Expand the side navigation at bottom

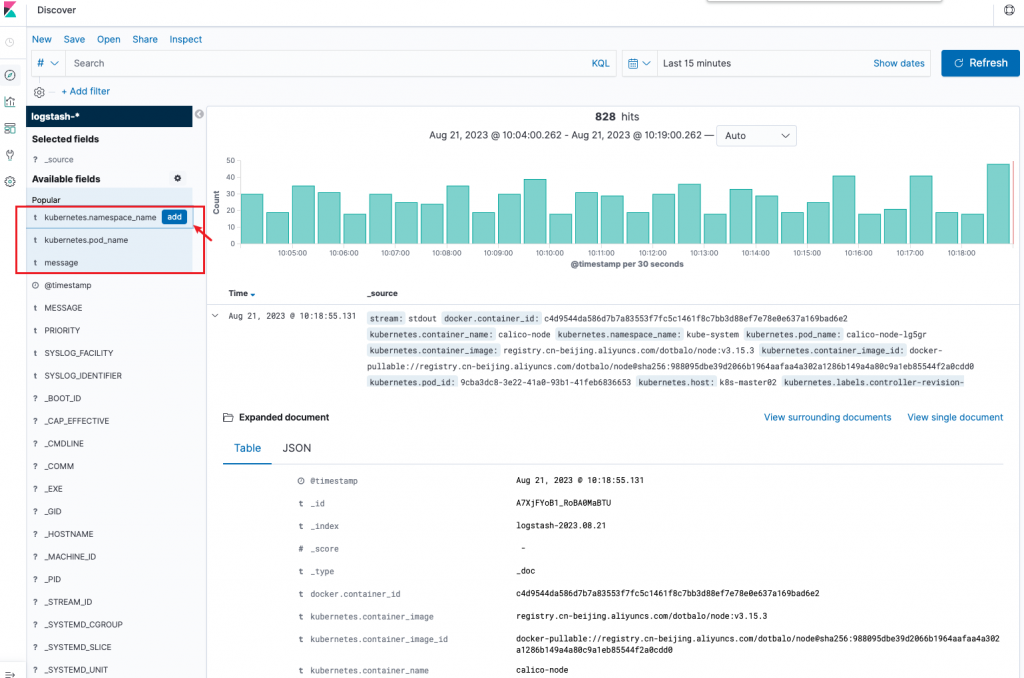point(10,673)
